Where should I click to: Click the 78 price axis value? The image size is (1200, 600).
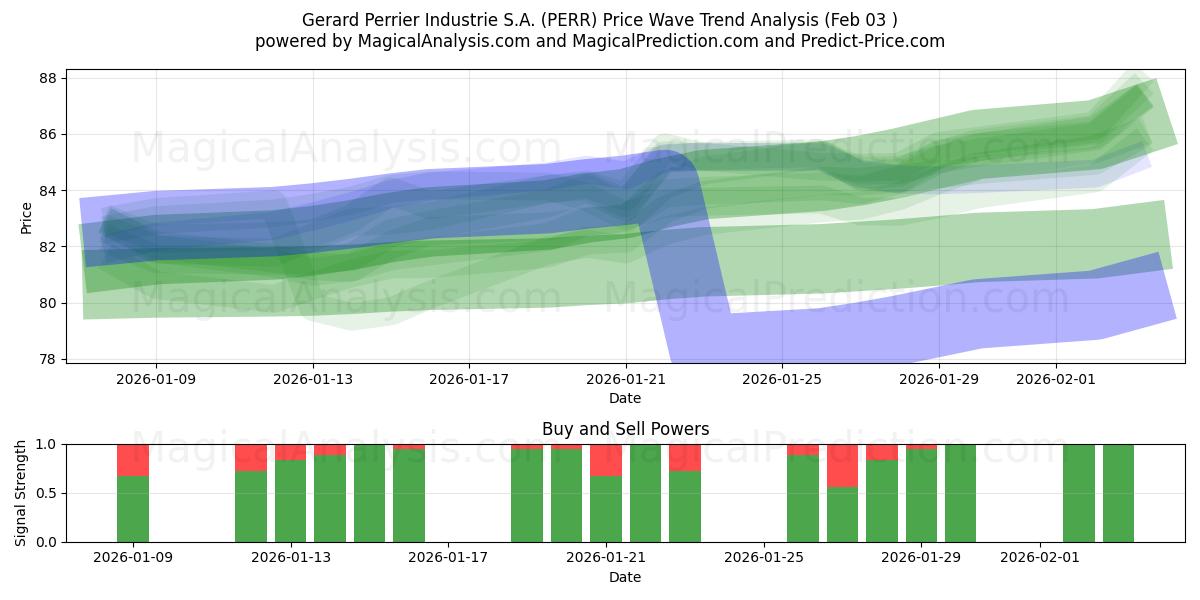point(52,358)
